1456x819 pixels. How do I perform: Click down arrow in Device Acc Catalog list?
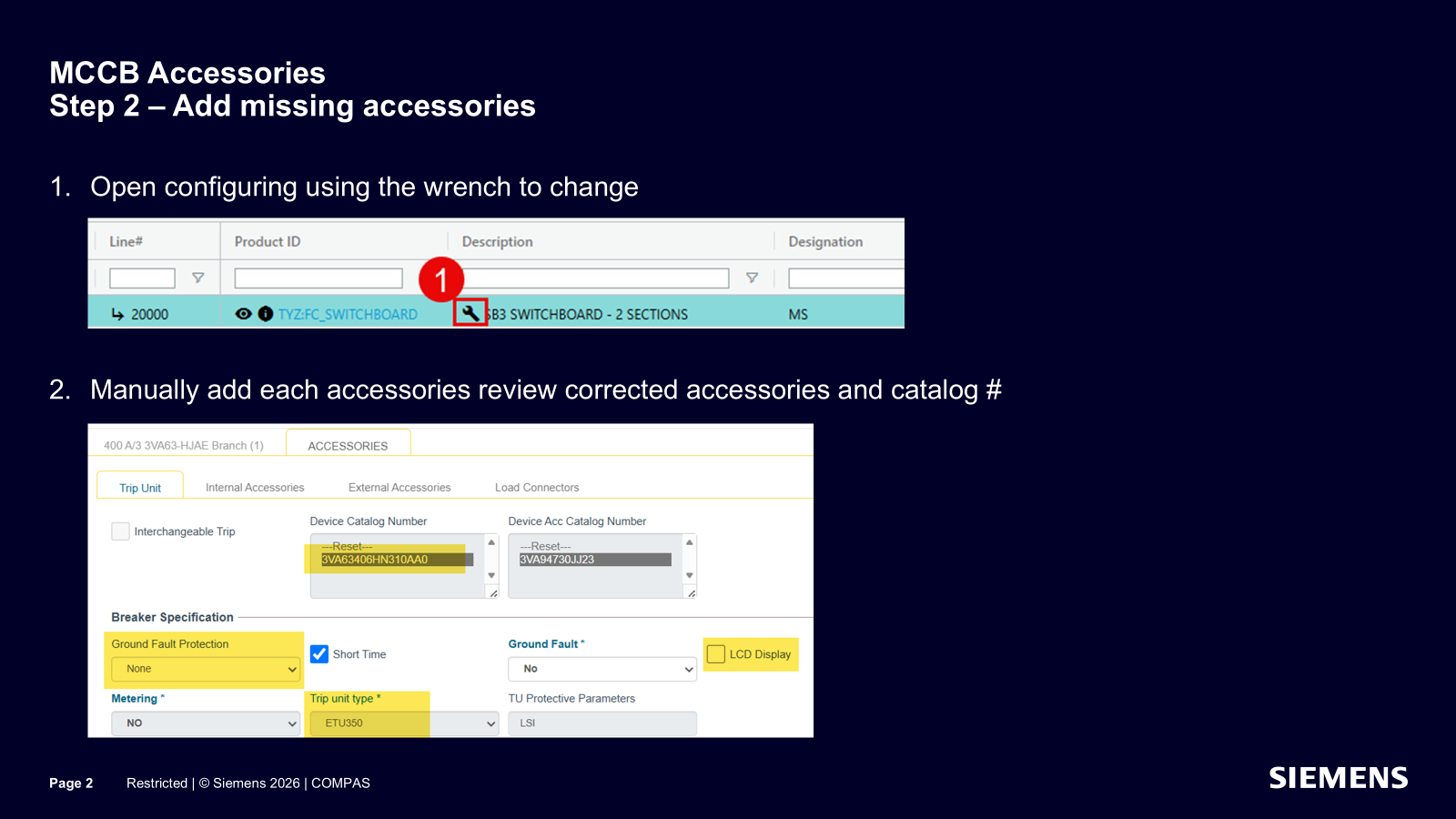coord(690,575)
